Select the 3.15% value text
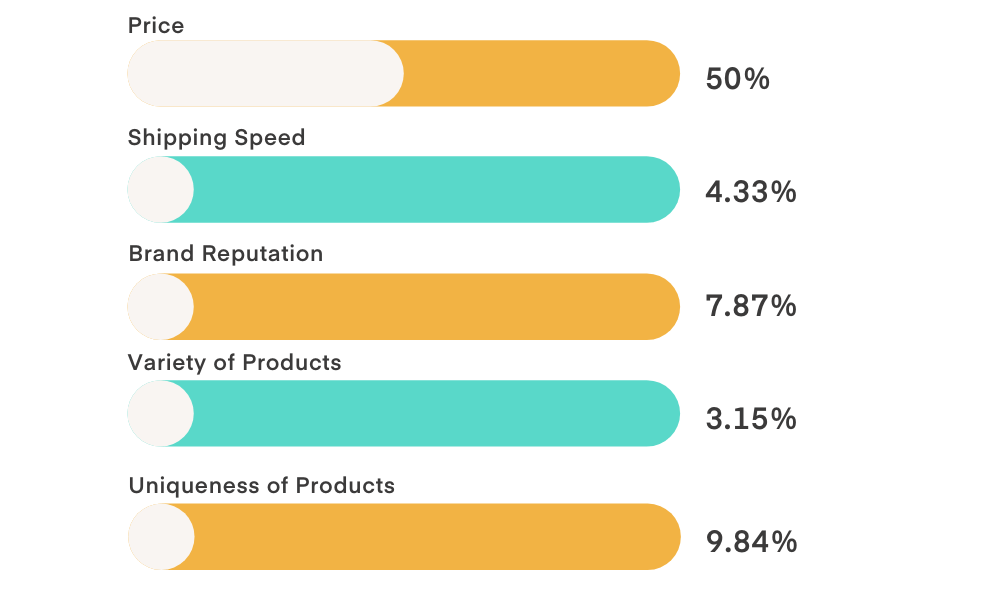 pyautogui.click(x=751, y=418)
